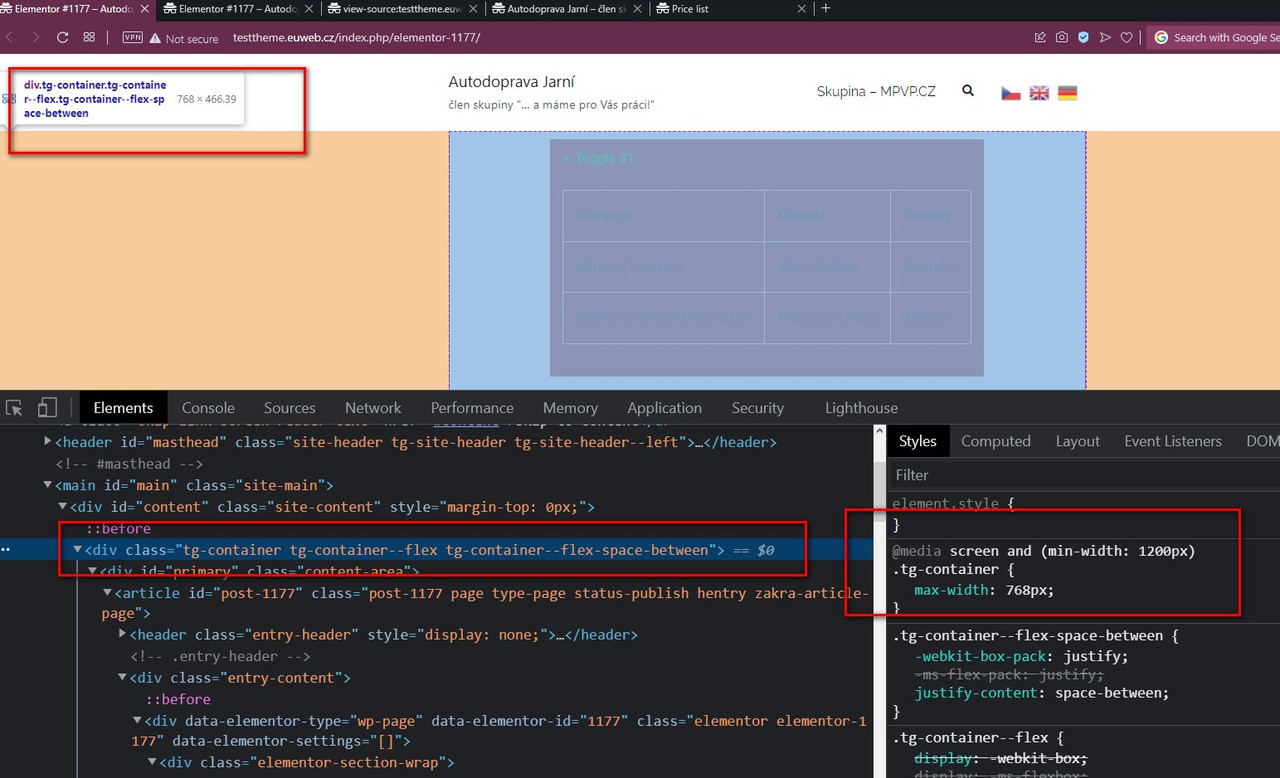Collapse the div#primary content-area node arrow

pyautogui.click(x=93, y=571)
